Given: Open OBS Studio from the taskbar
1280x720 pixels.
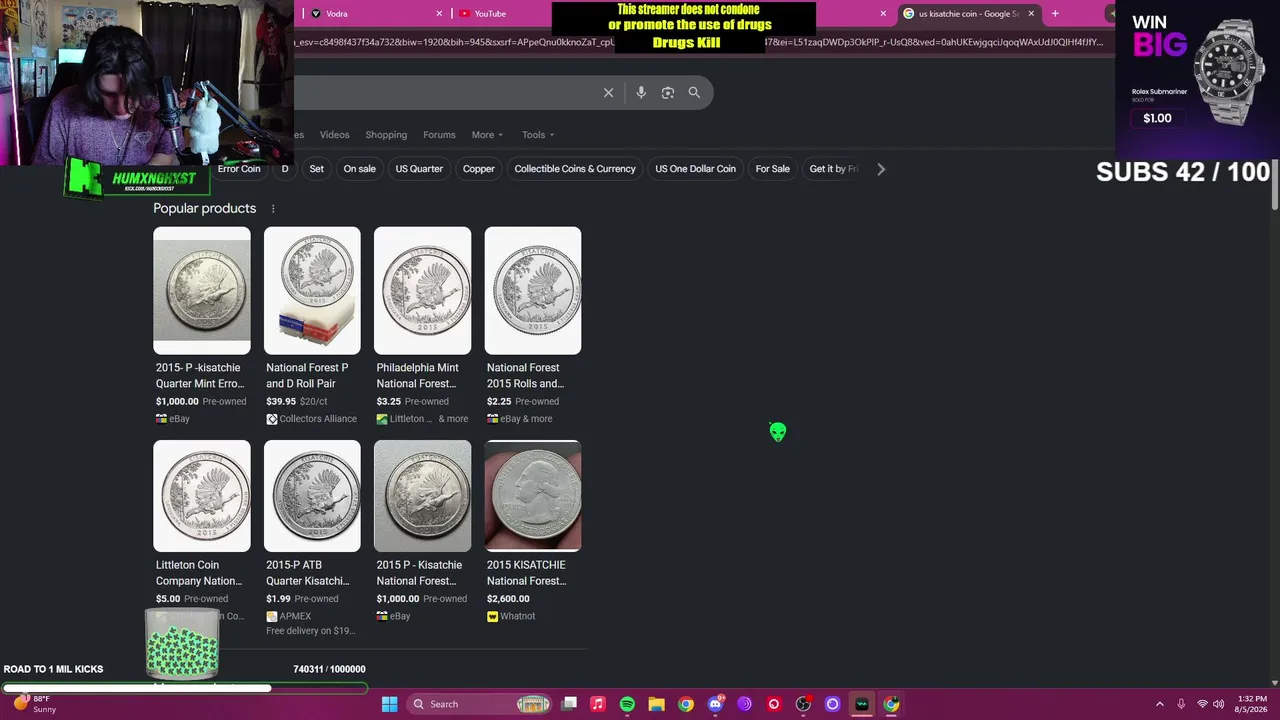Looking at the screenshot, I should point(803,704).
